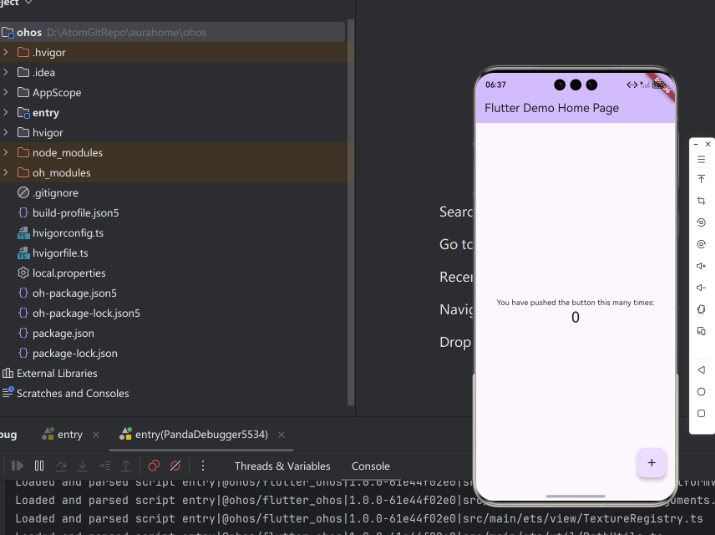The image size is (715, 535).
Task: Expand the AppScope folder
Action: (5, 92)
